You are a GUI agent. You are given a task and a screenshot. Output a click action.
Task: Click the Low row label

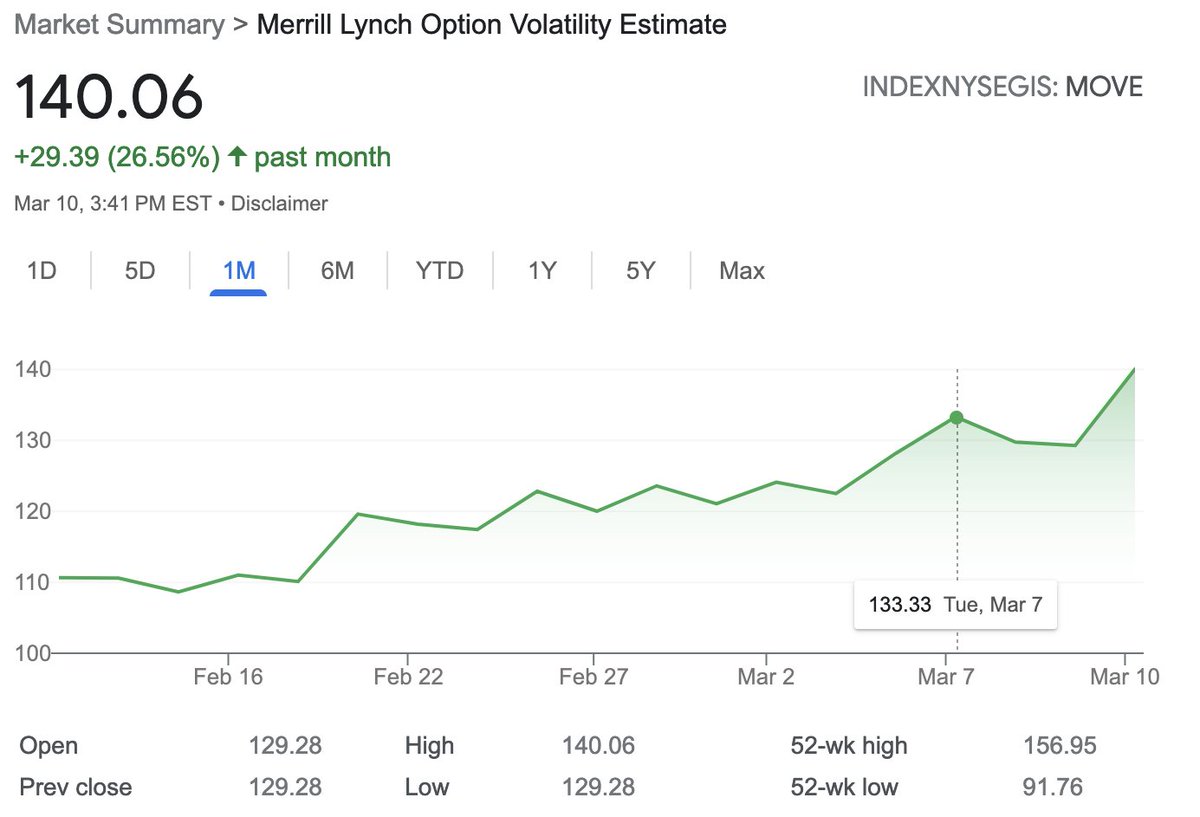(x=427, y=787)
